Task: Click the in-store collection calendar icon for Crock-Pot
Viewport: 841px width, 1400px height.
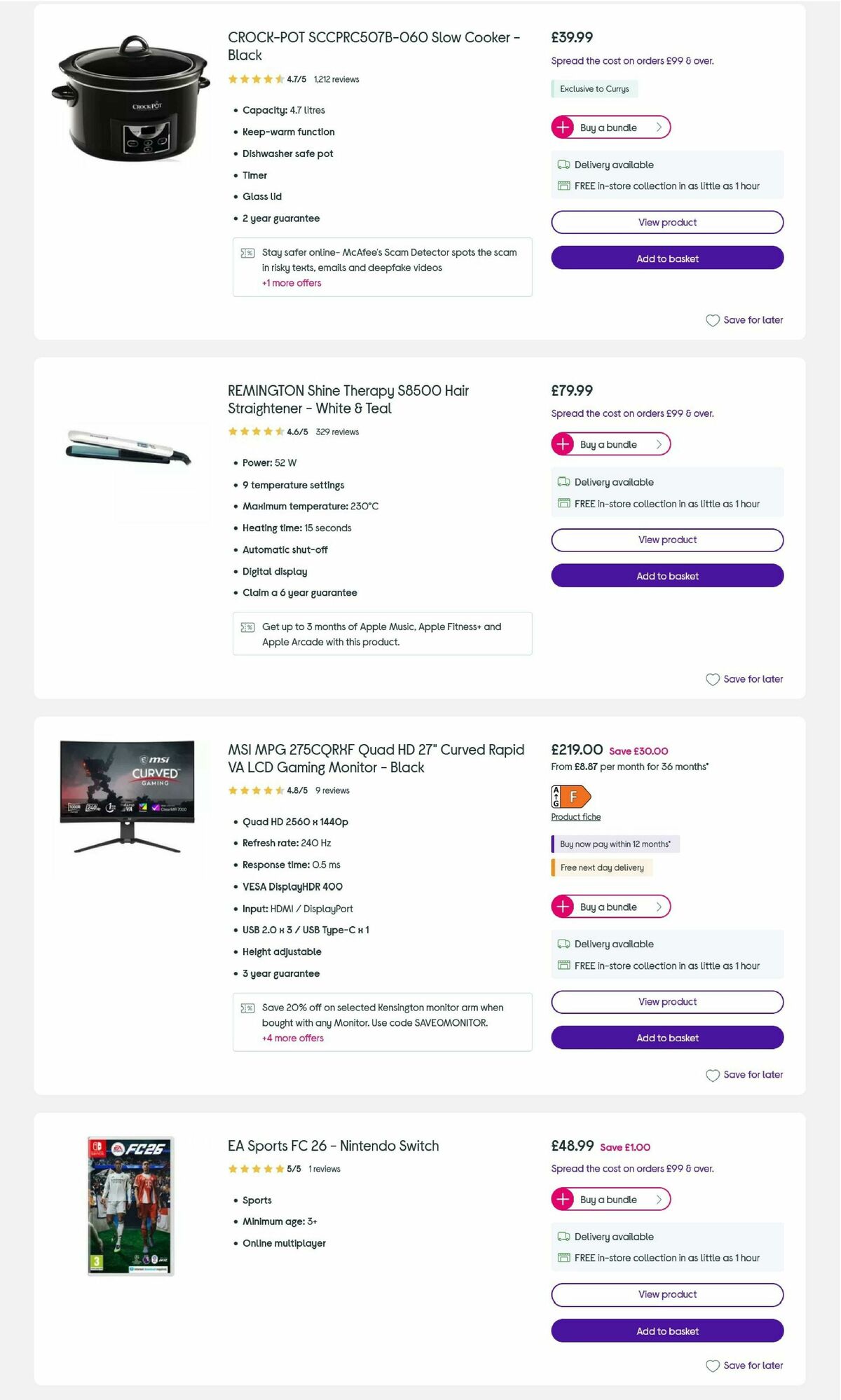Action: click(x=564, y=186)
